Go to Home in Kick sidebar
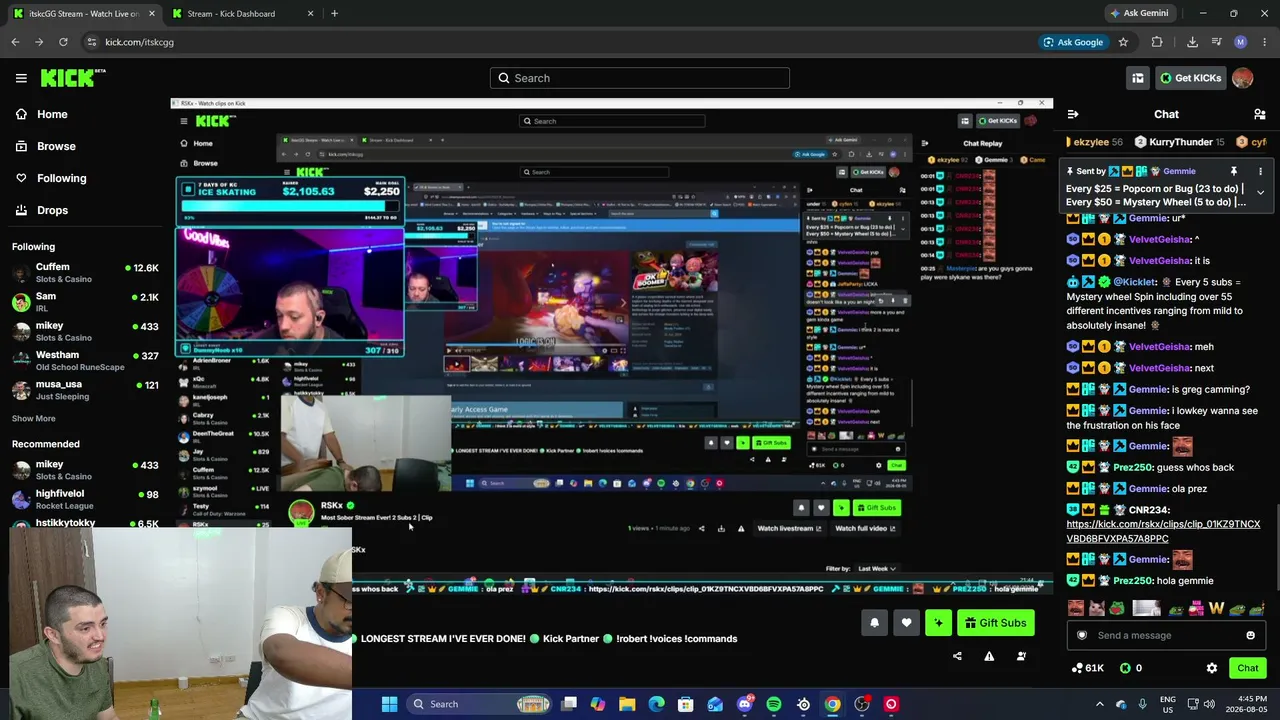The image size is (1280, 720). click(x=41, y=114)
